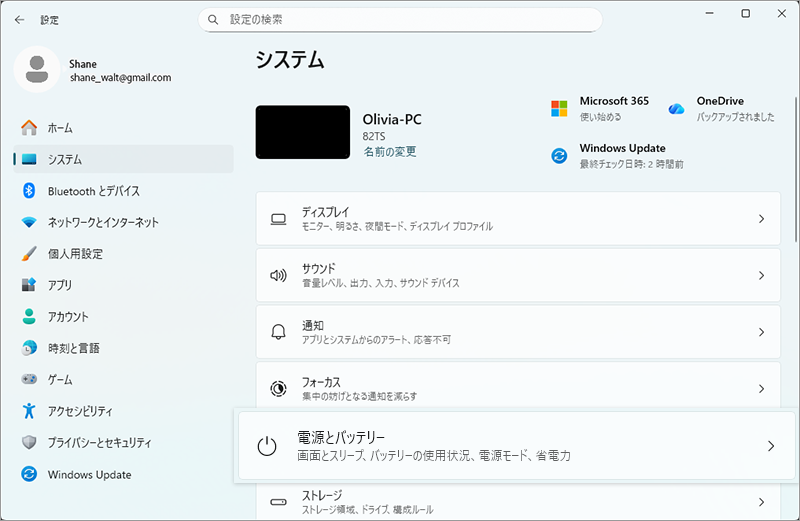Expand ストレージ with its chevron
Viewport: 800px width, 521px height.
[x=761, y=502]
